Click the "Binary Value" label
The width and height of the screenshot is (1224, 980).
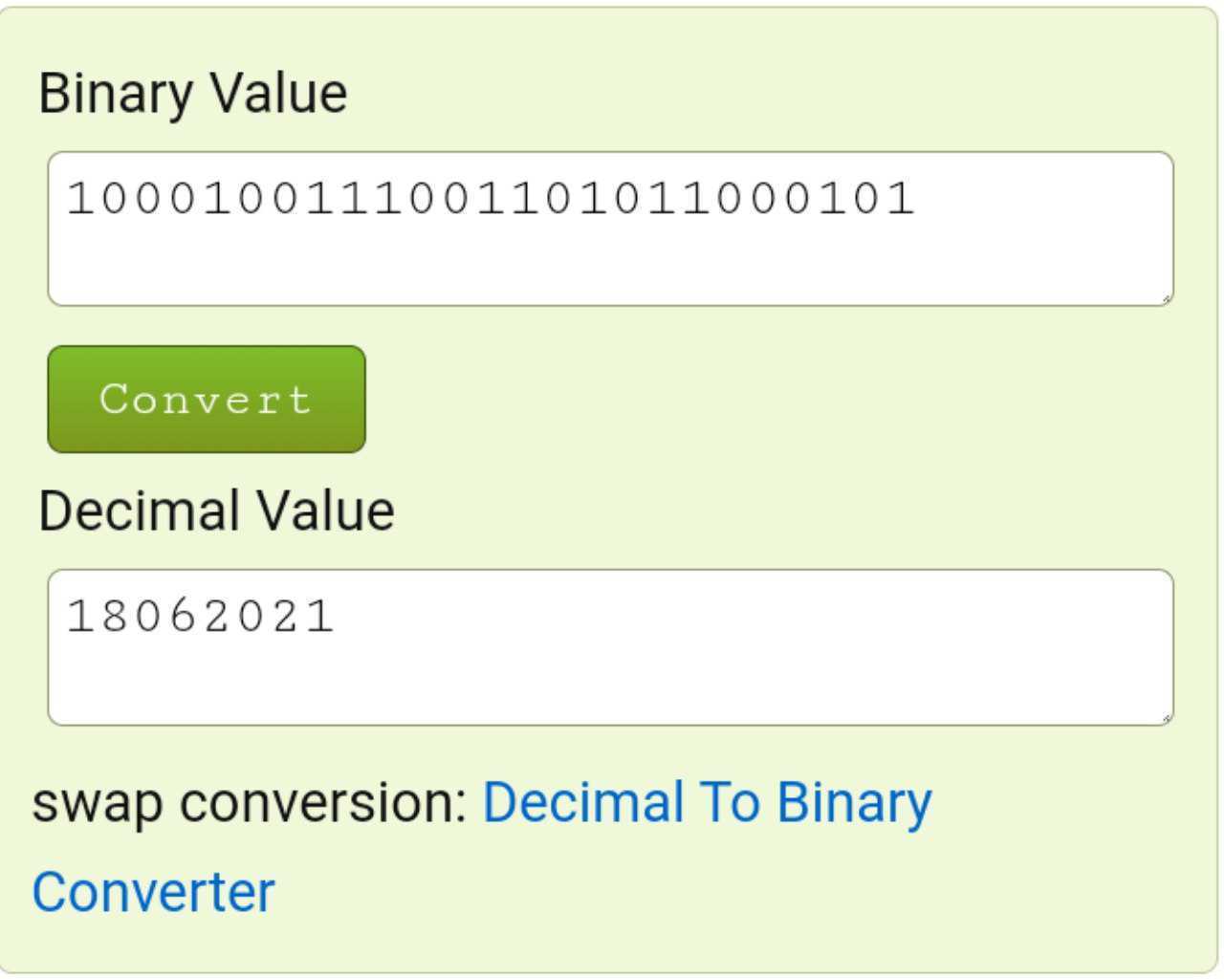click(192, 94)
